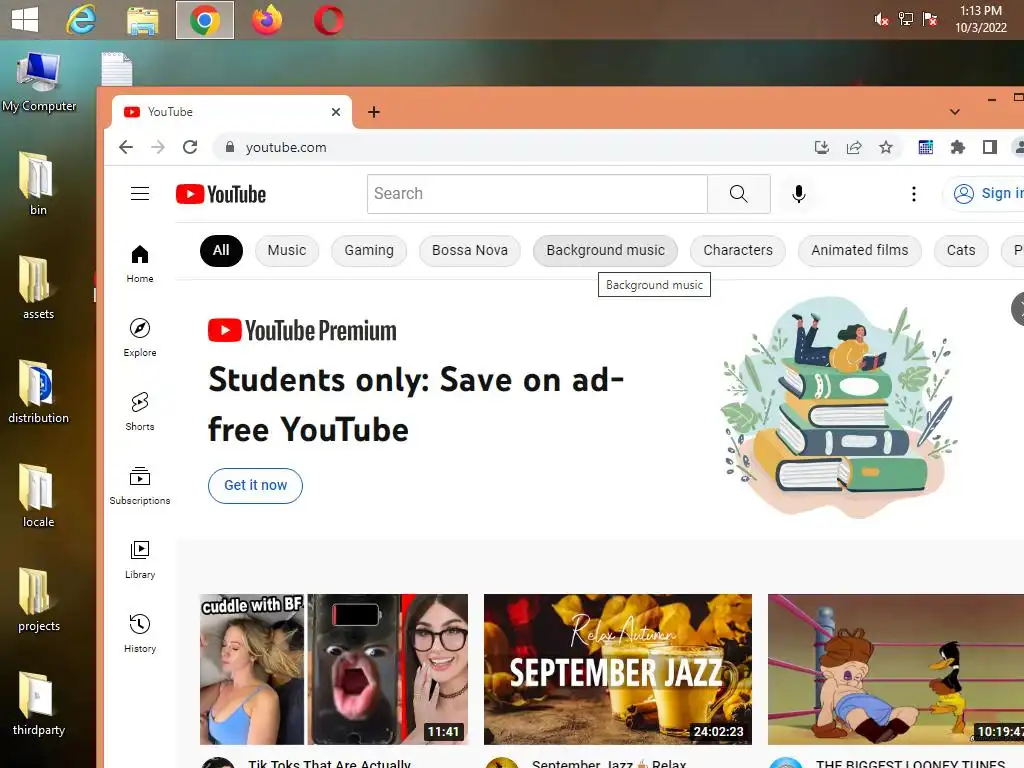
Task: Click the magnifying glass search button
Action: 739,193
